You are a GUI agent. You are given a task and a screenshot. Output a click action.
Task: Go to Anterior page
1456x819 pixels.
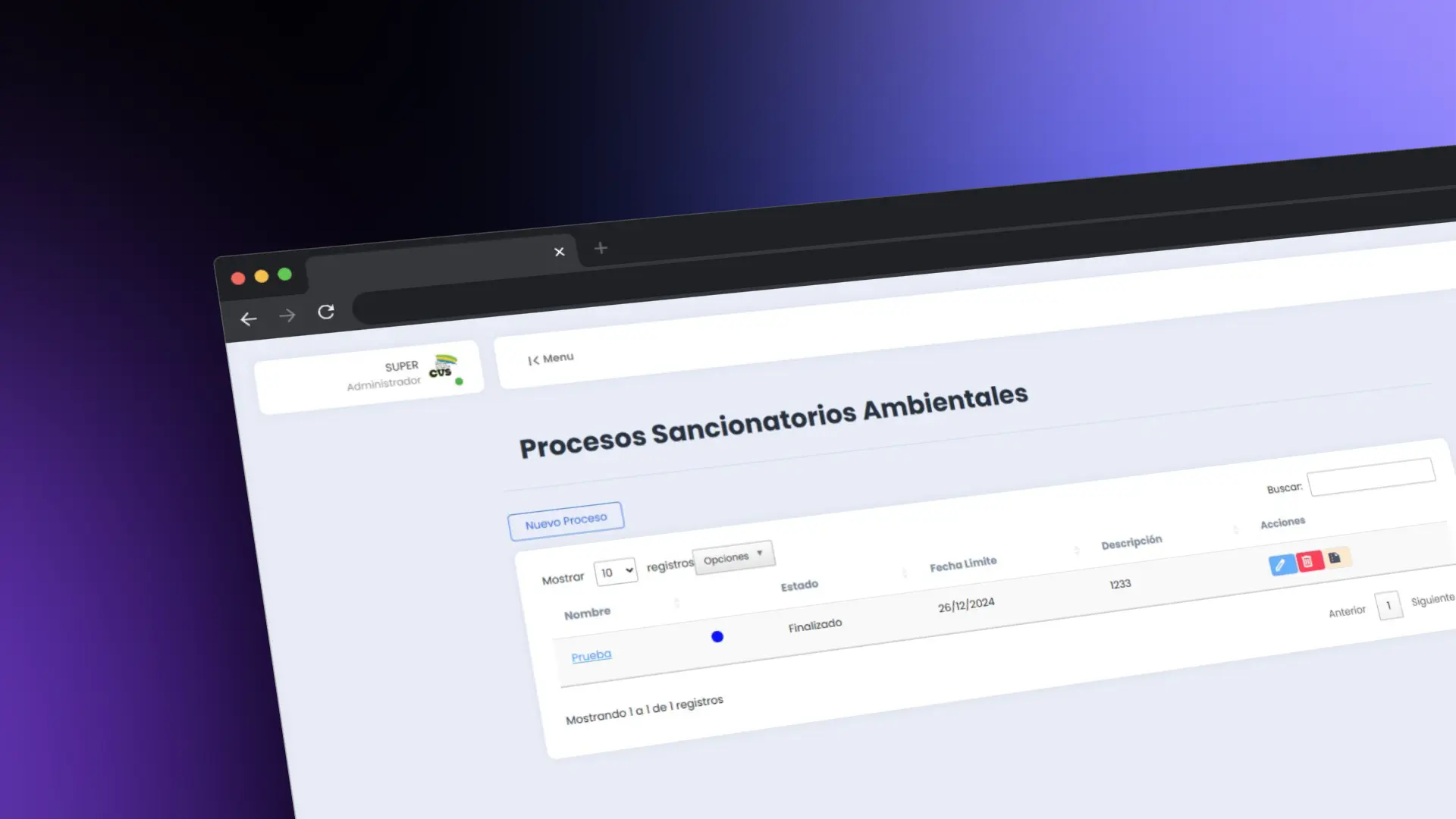tap(1347, 611)
